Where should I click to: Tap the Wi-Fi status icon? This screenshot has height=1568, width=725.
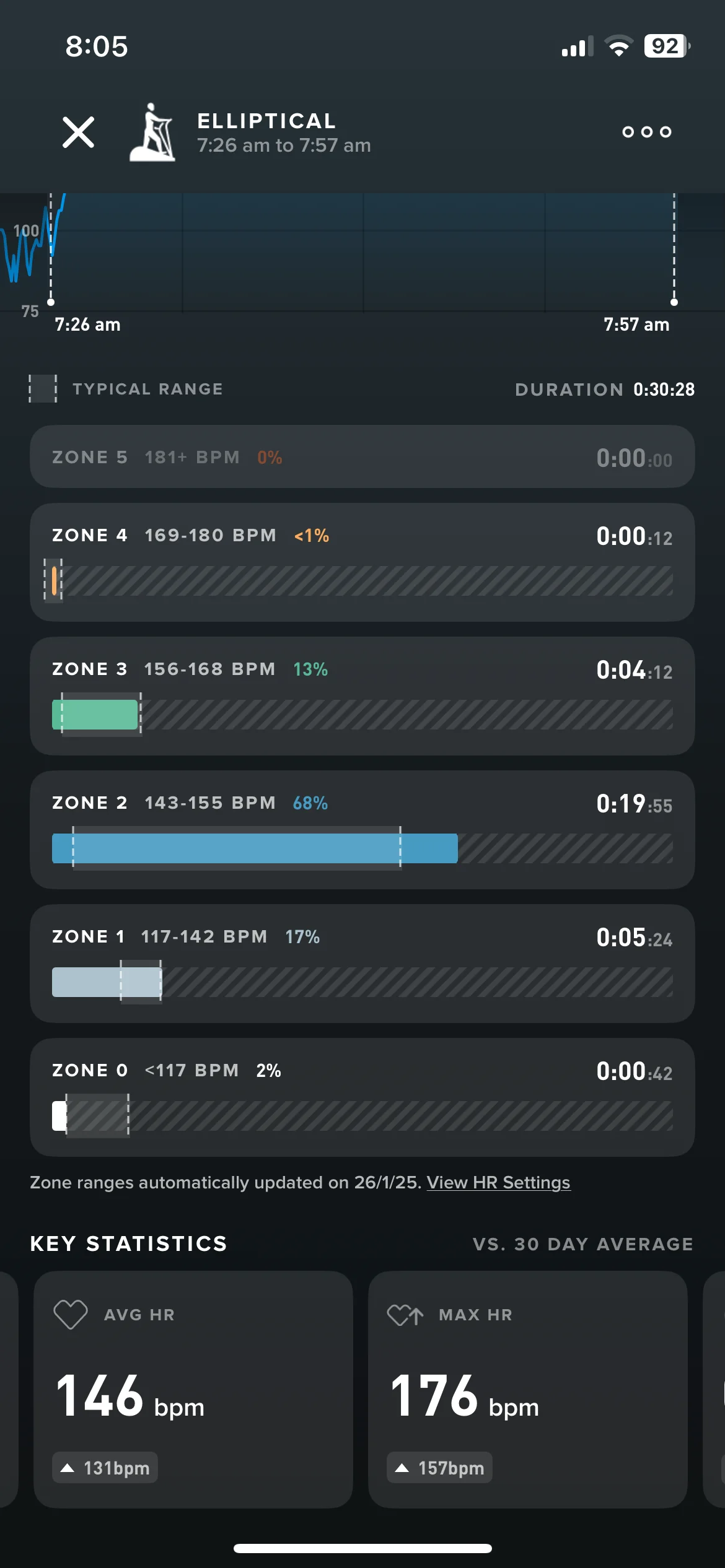click(618, 46)
